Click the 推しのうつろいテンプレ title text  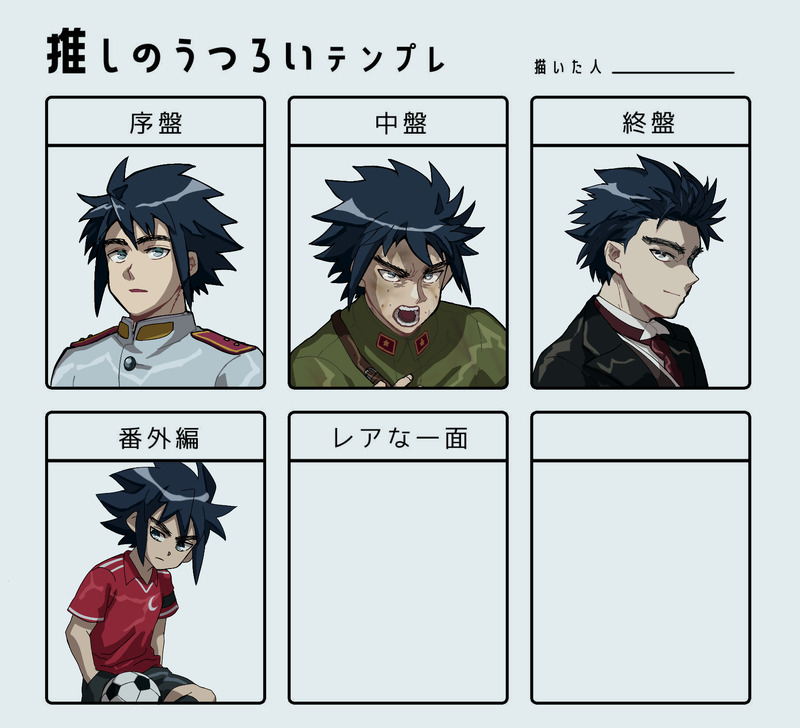point(246,53)
